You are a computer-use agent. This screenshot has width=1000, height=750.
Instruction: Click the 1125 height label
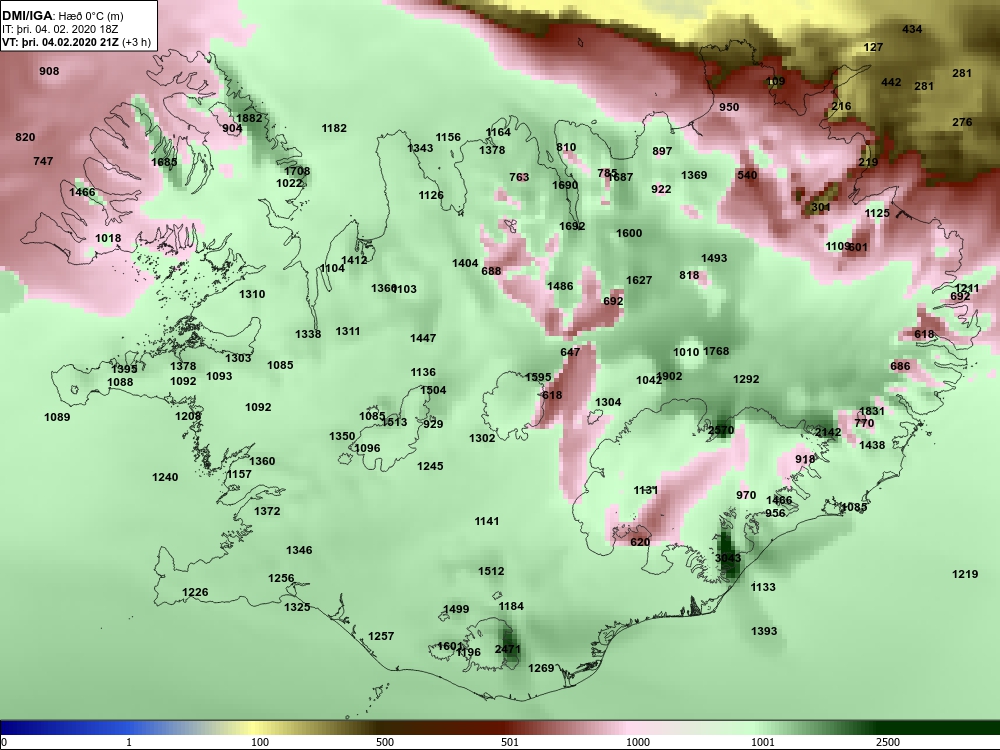click(x=877, y=213)
